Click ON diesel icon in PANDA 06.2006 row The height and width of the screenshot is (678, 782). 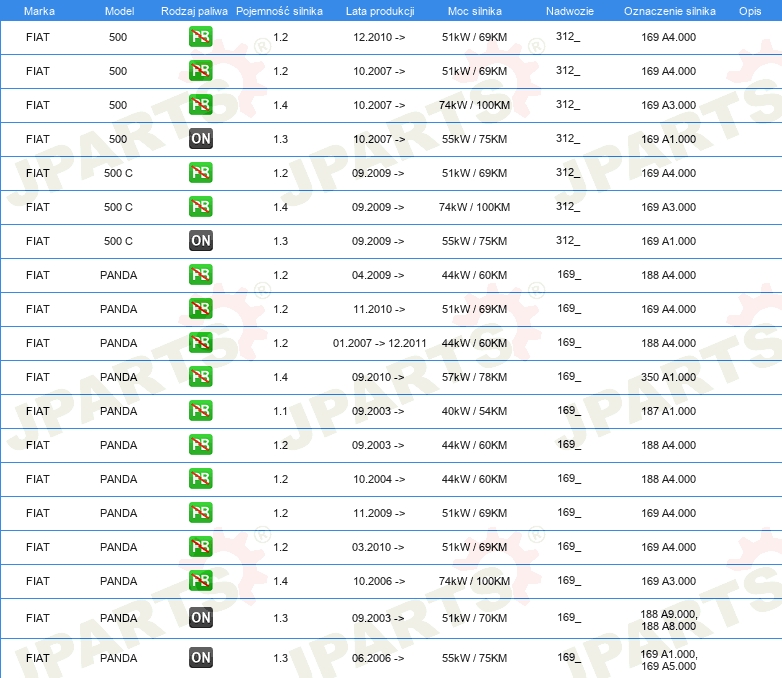201,658
